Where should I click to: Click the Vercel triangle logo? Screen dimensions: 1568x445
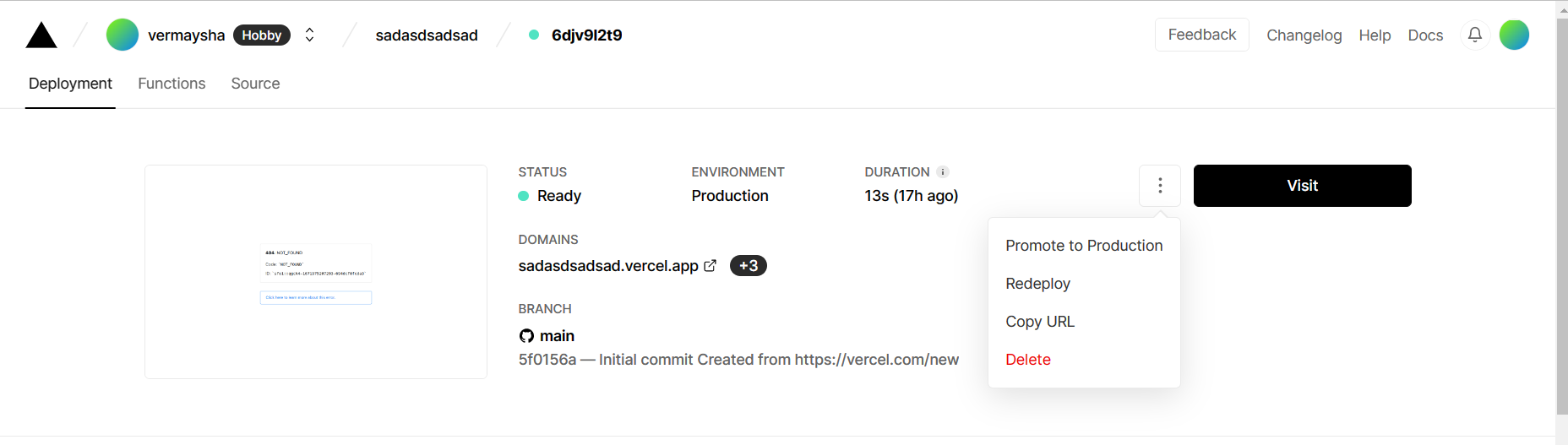[x=41, y=35]
